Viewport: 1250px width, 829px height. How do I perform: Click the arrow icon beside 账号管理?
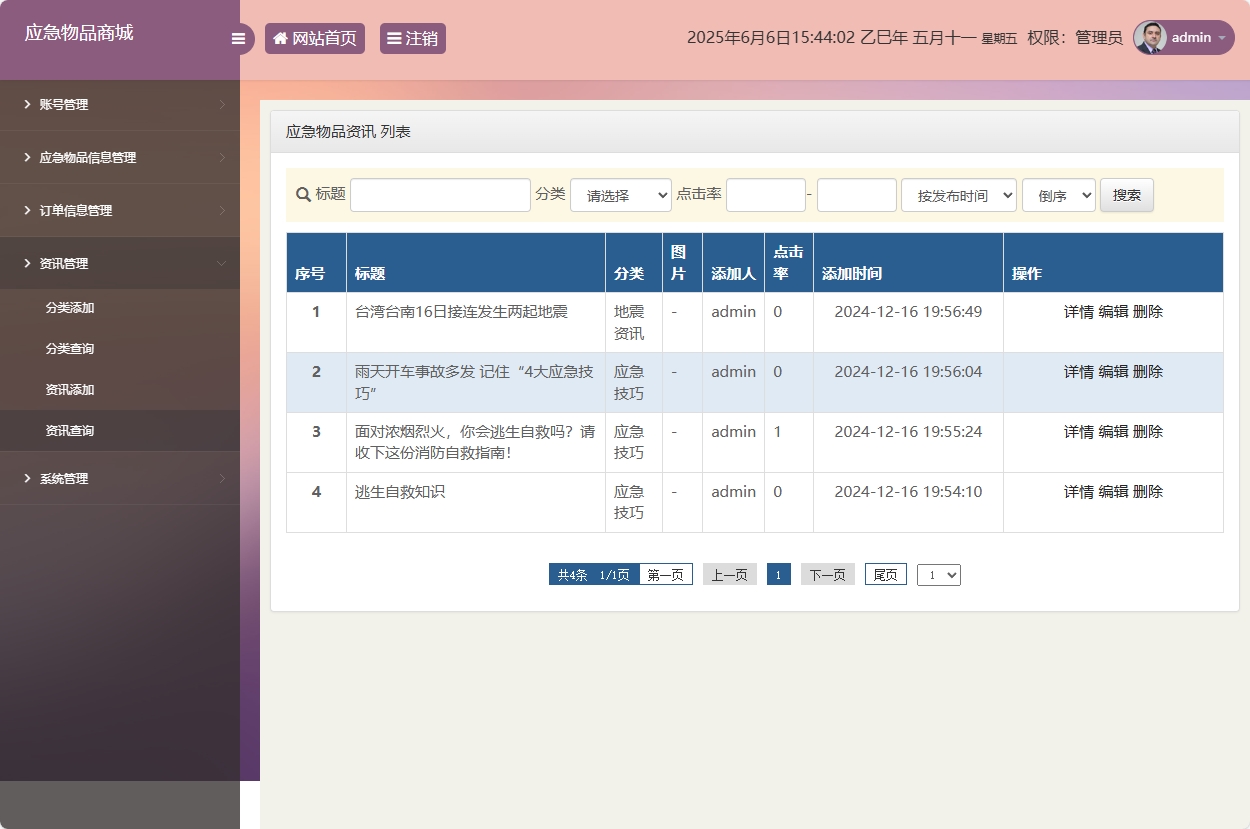(25, 104)
